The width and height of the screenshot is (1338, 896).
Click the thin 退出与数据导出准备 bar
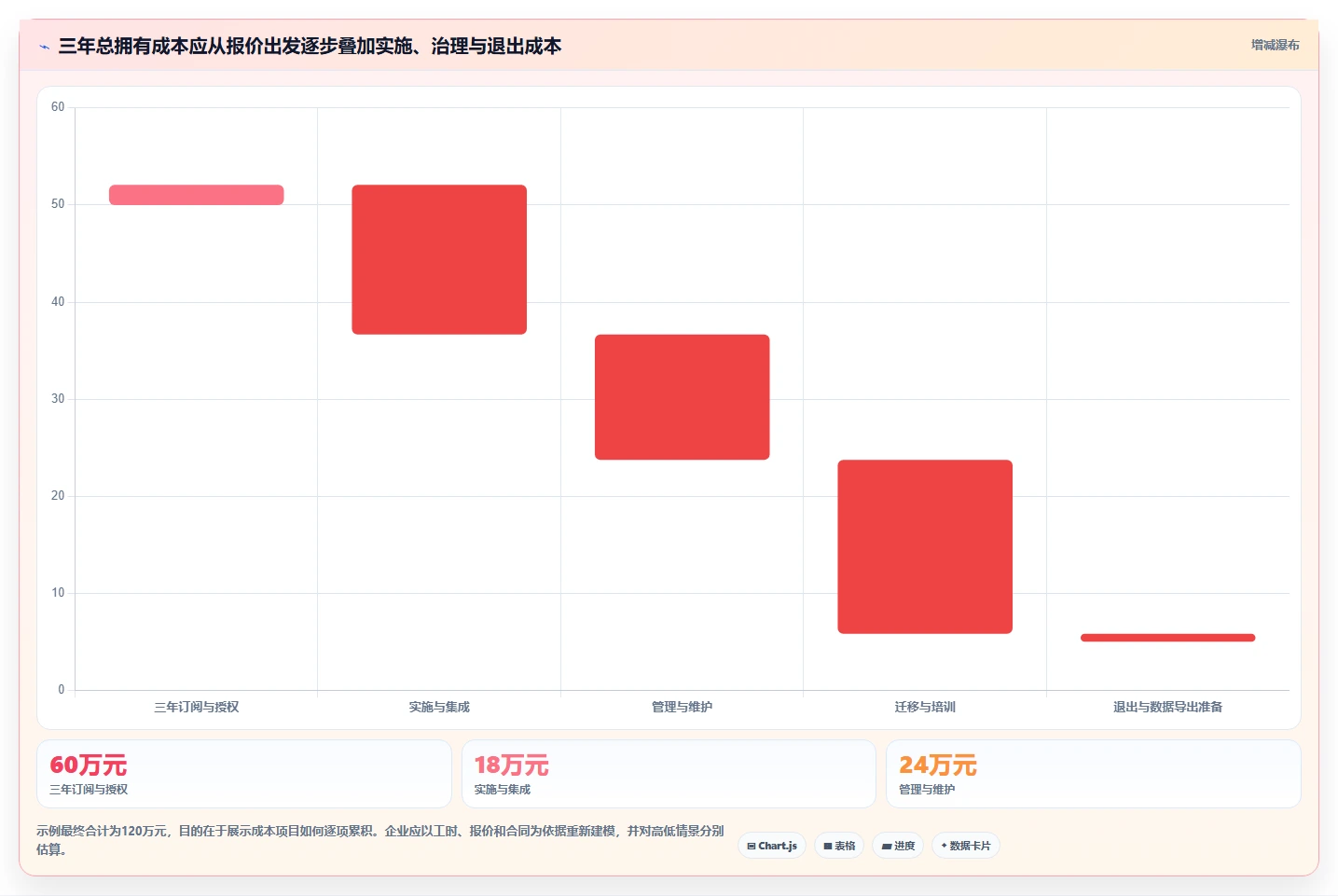pos(1167,638)
